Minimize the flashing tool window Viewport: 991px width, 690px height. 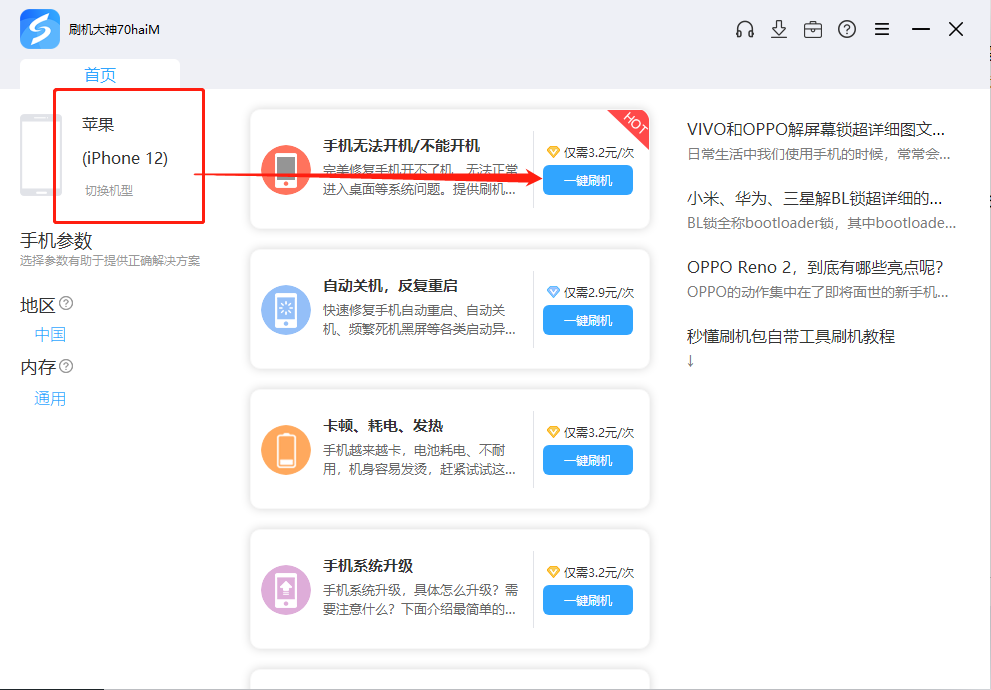921,29
